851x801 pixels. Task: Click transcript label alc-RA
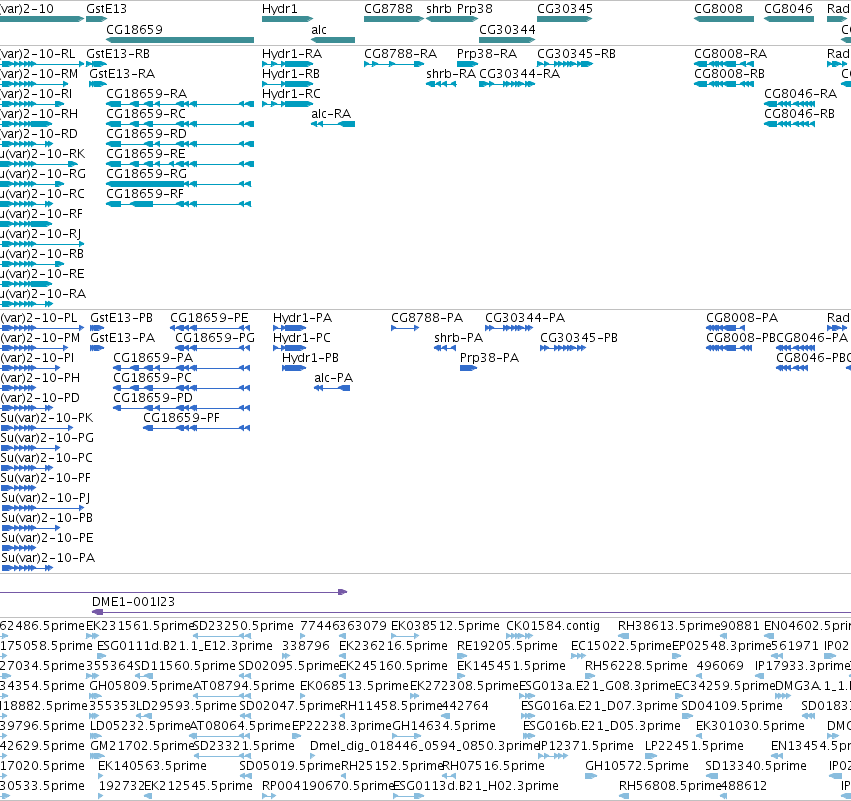[x=332, y=113]
